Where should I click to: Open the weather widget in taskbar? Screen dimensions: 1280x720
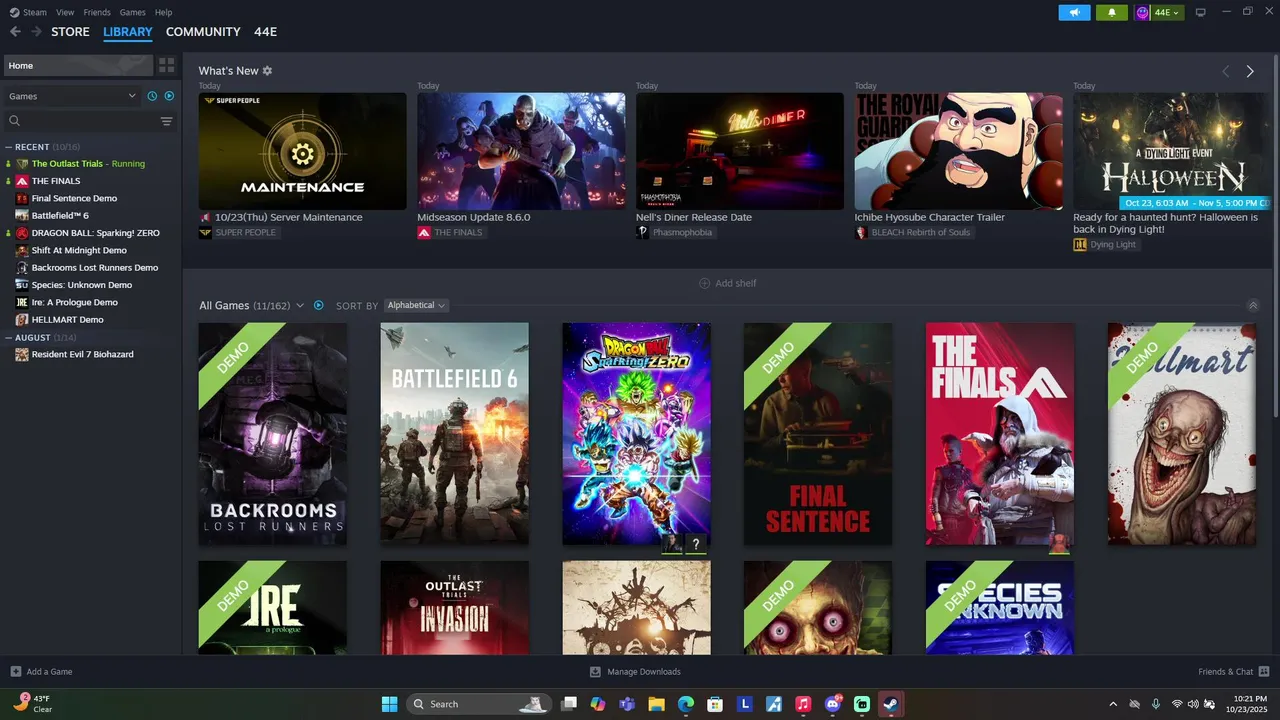33,704
